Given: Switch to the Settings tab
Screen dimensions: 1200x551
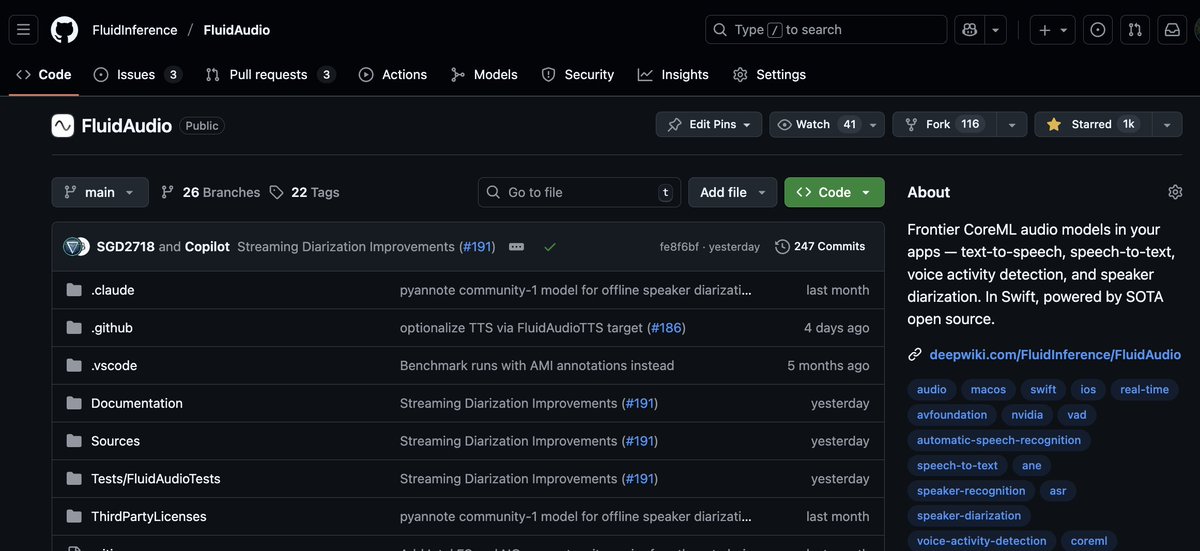Looking at the screenshot, I should click(769, 75).
